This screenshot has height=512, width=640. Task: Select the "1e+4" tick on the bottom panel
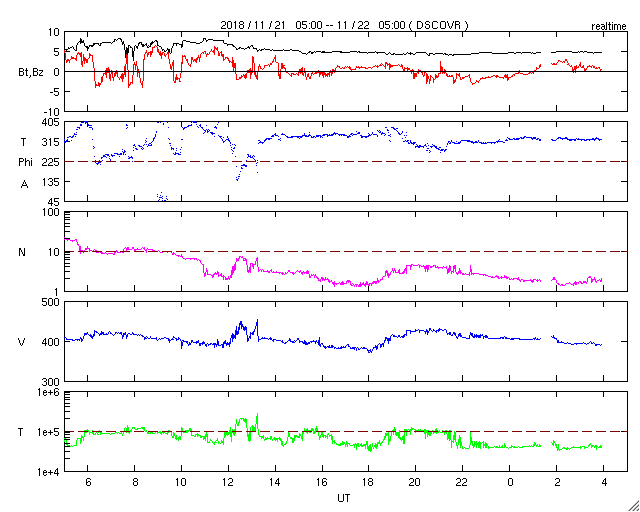pyautogui.click(x=47, y=471)
